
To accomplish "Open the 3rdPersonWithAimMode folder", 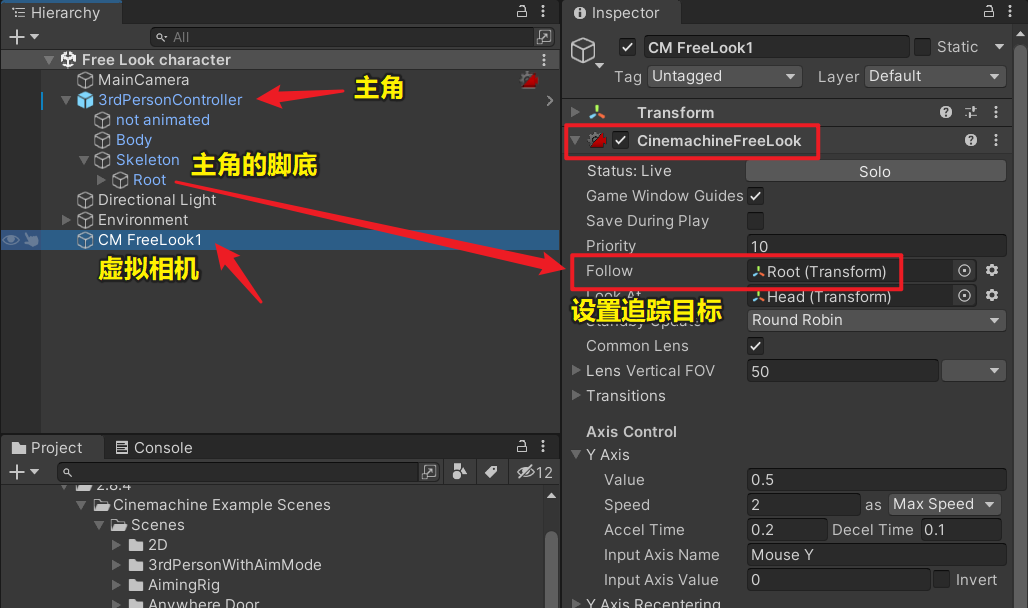I will pos(234,565).
